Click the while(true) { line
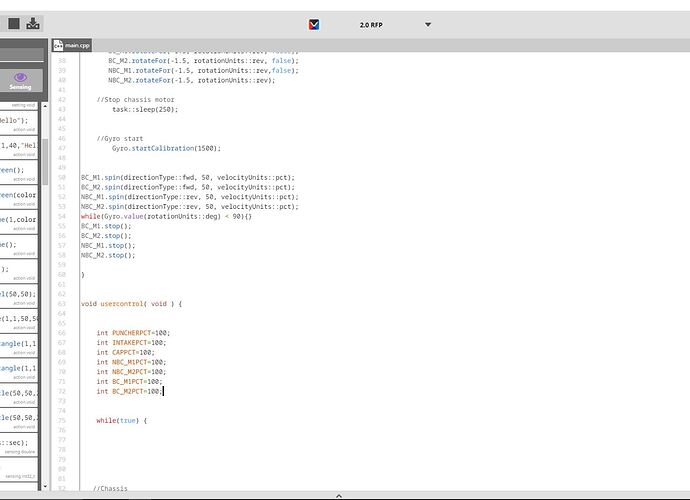690x500 pixels. click(122, 420)
